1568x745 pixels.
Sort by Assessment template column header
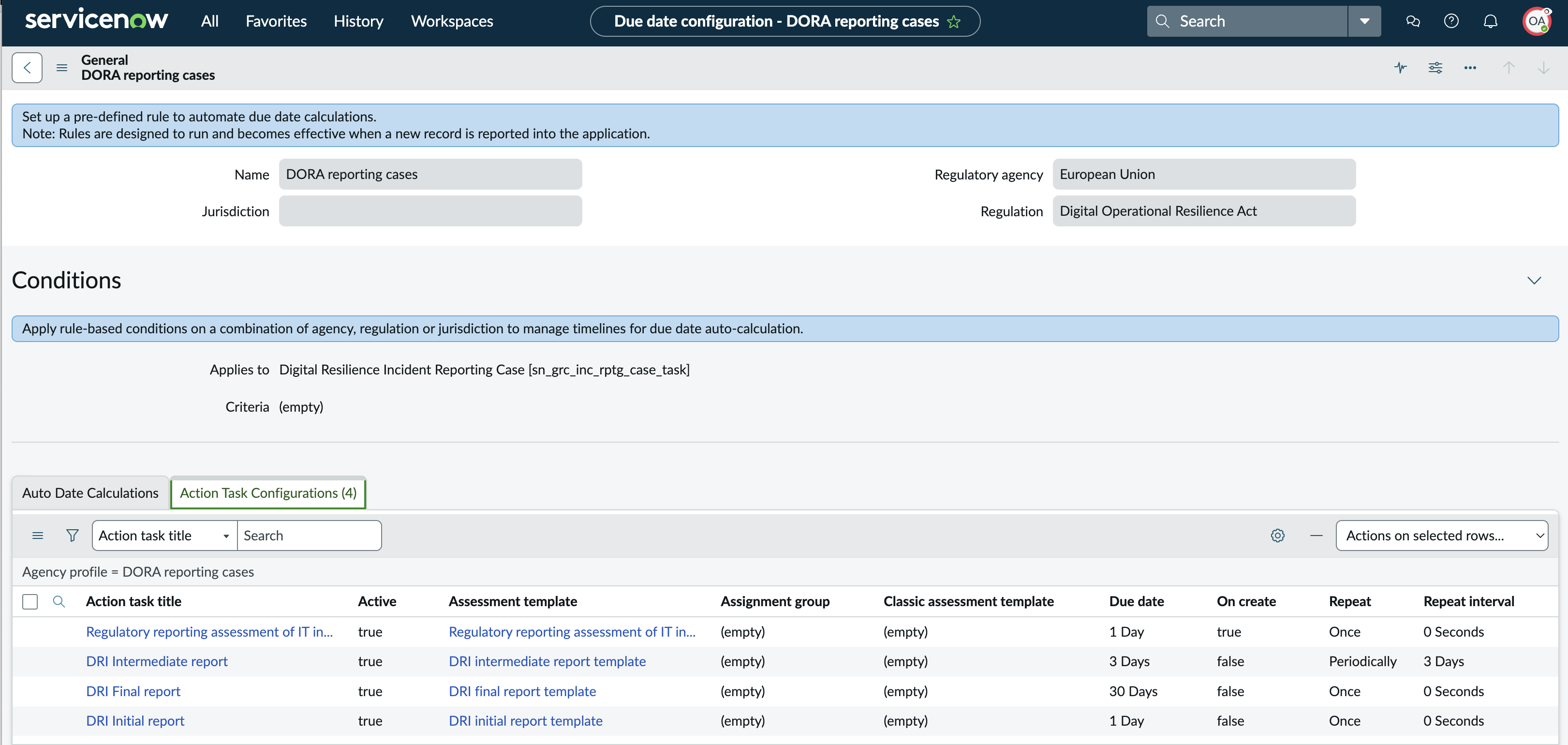513,601
